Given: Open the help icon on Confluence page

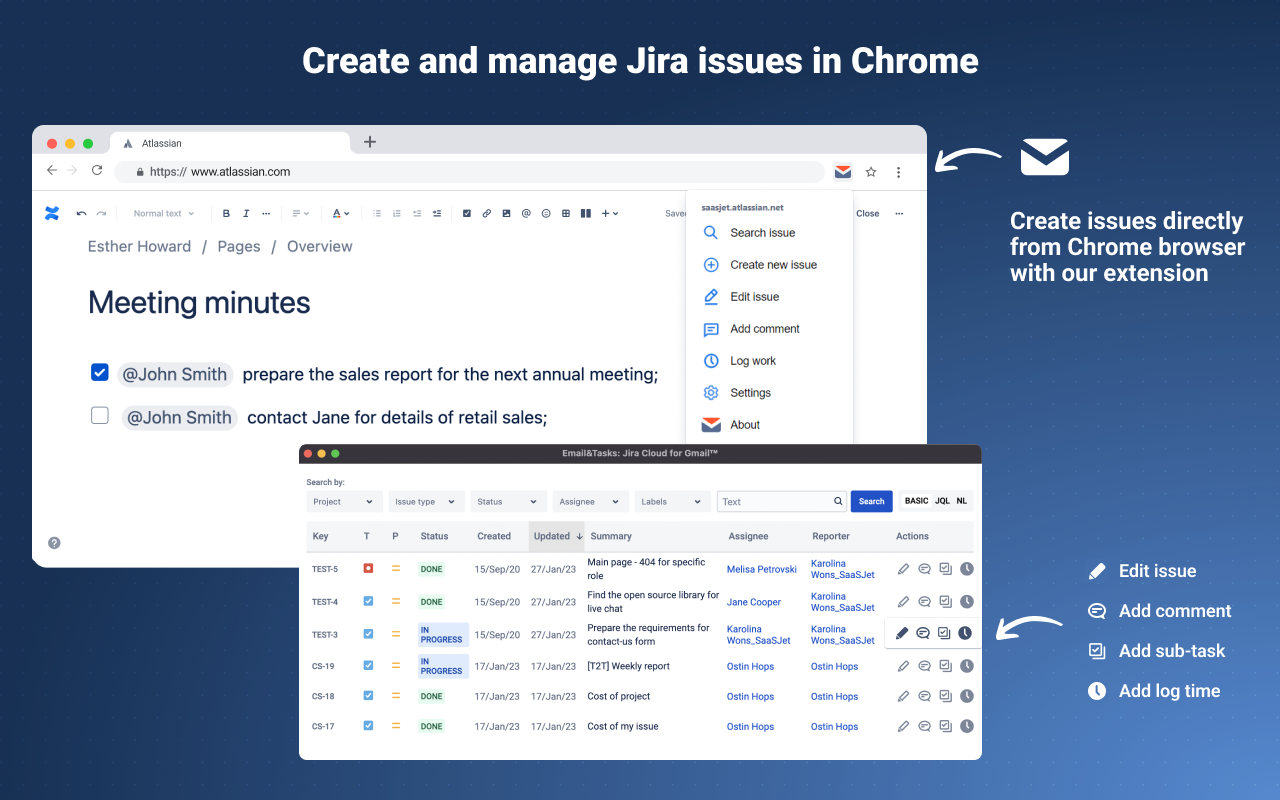Looking at the screenshot, I should click(54, 543).
